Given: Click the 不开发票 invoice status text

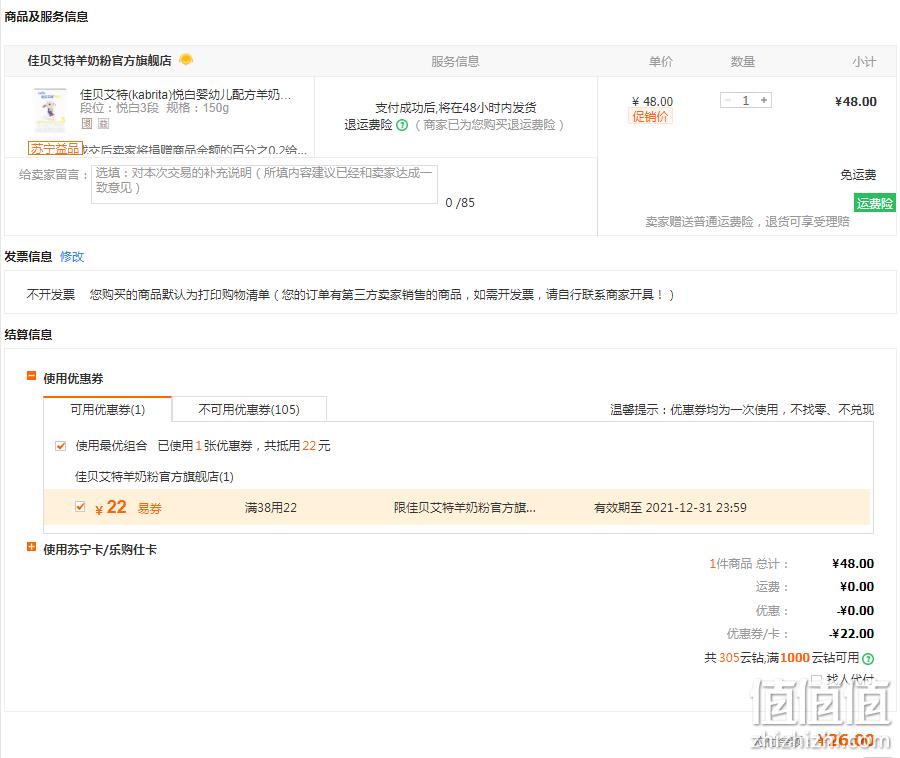Looking at the screenshot, I should pos(51,294).
